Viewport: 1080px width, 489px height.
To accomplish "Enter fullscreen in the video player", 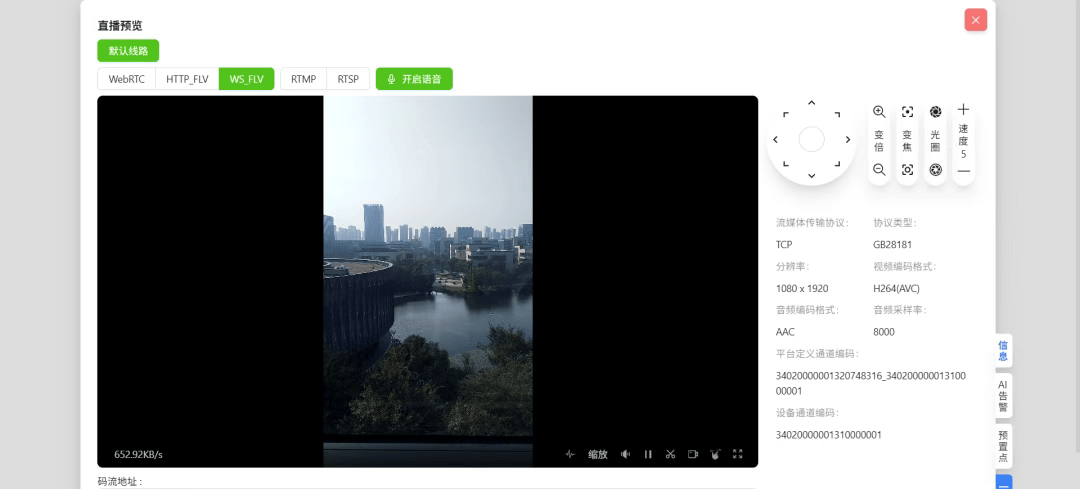I will [738, 454].
